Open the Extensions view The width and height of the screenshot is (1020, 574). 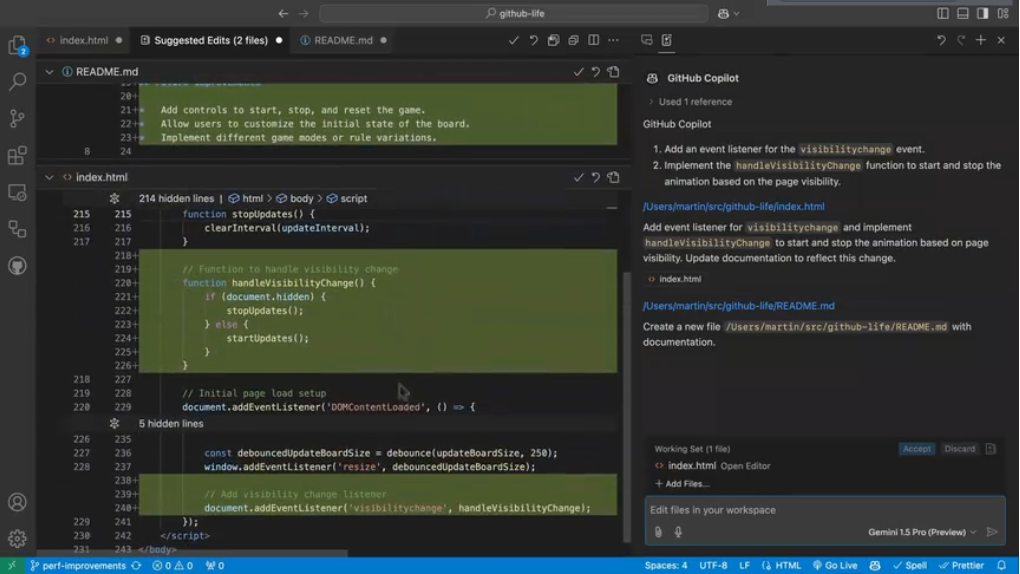tap(18, 155)
